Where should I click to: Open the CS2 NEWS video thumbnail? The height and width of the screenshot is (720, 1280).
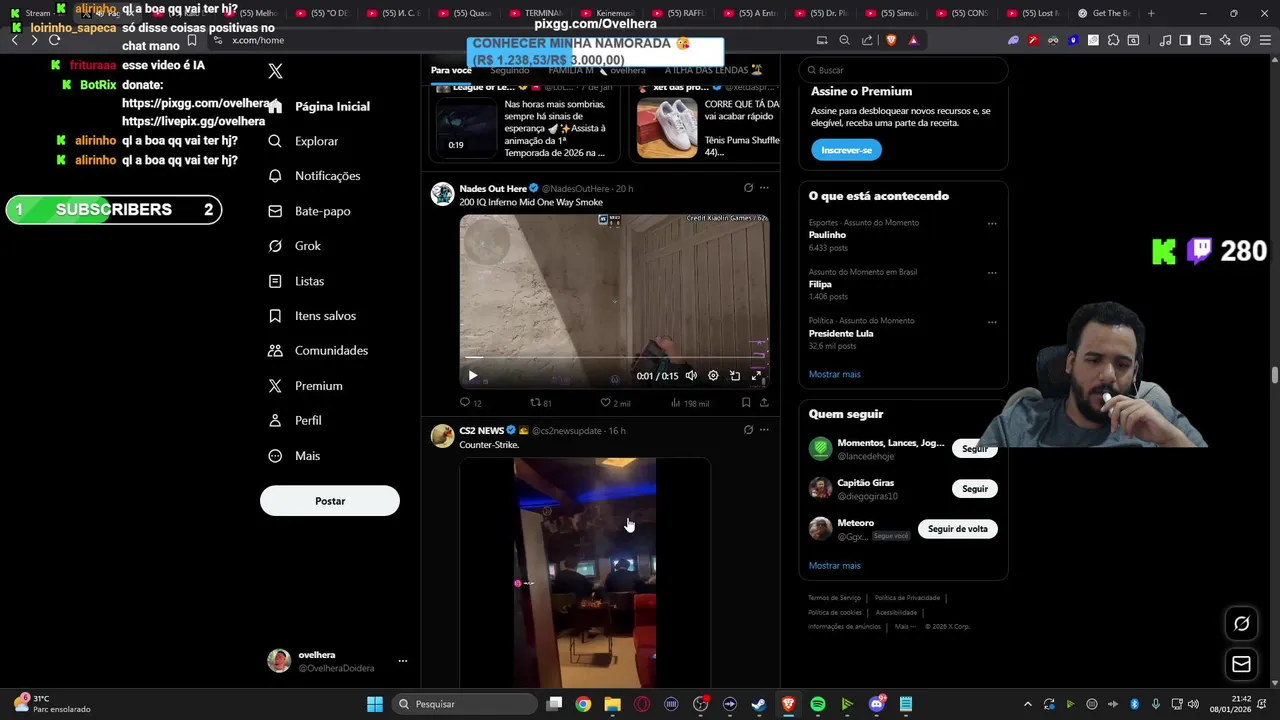[585, 573]
